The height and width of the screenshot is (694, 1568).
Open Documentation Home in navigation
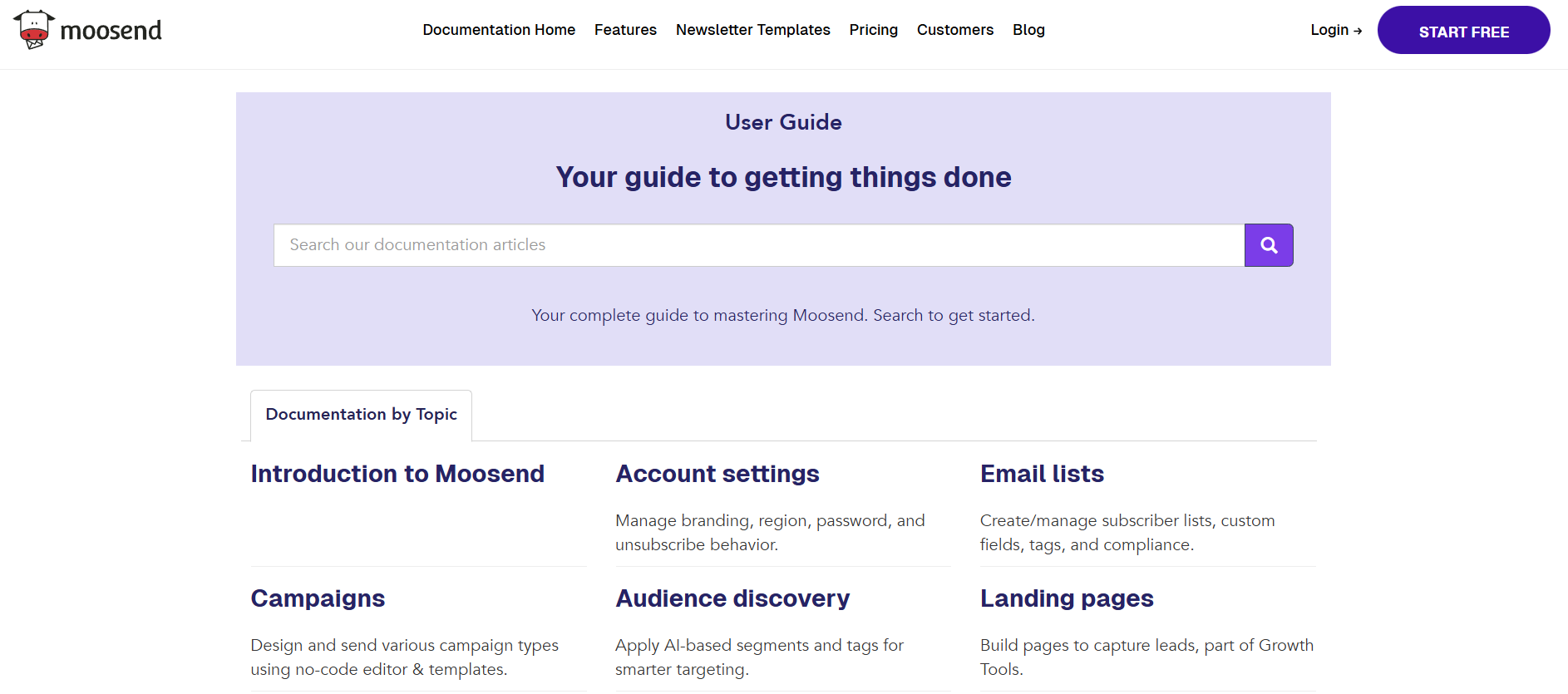coord(499,30)
